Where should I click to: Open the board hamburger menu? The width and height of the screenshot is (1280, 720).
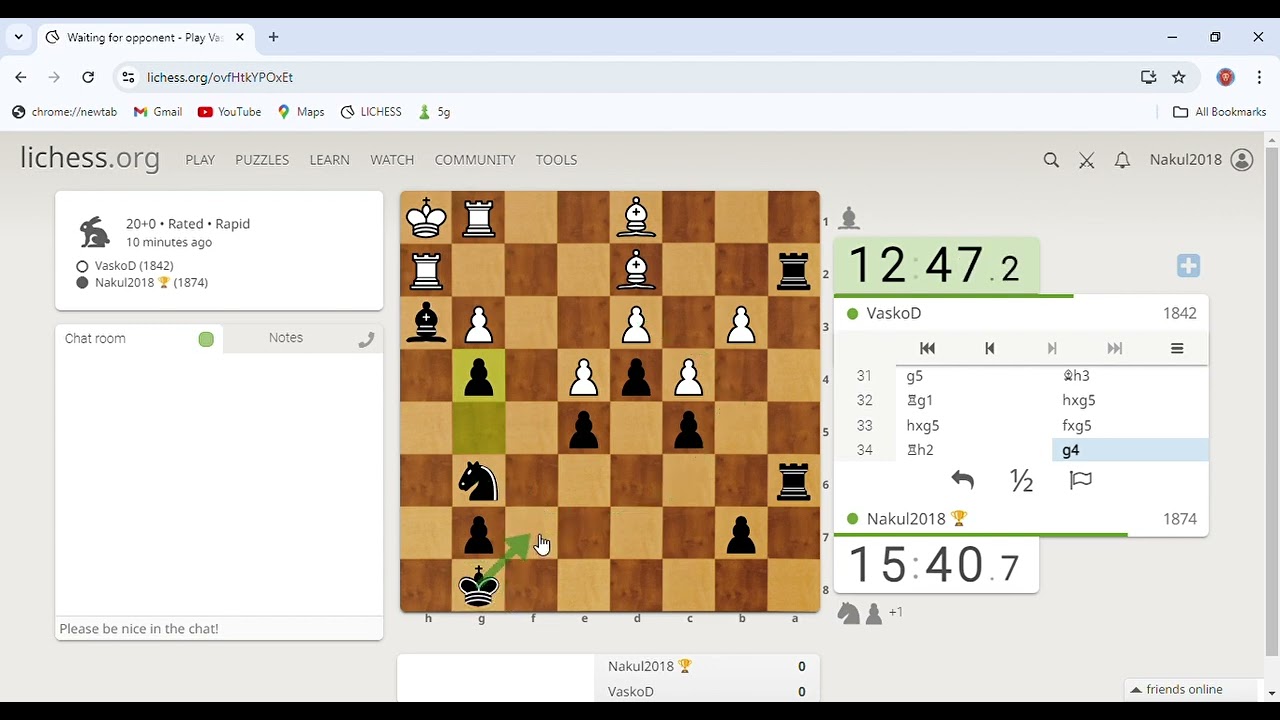point(1177,348)
